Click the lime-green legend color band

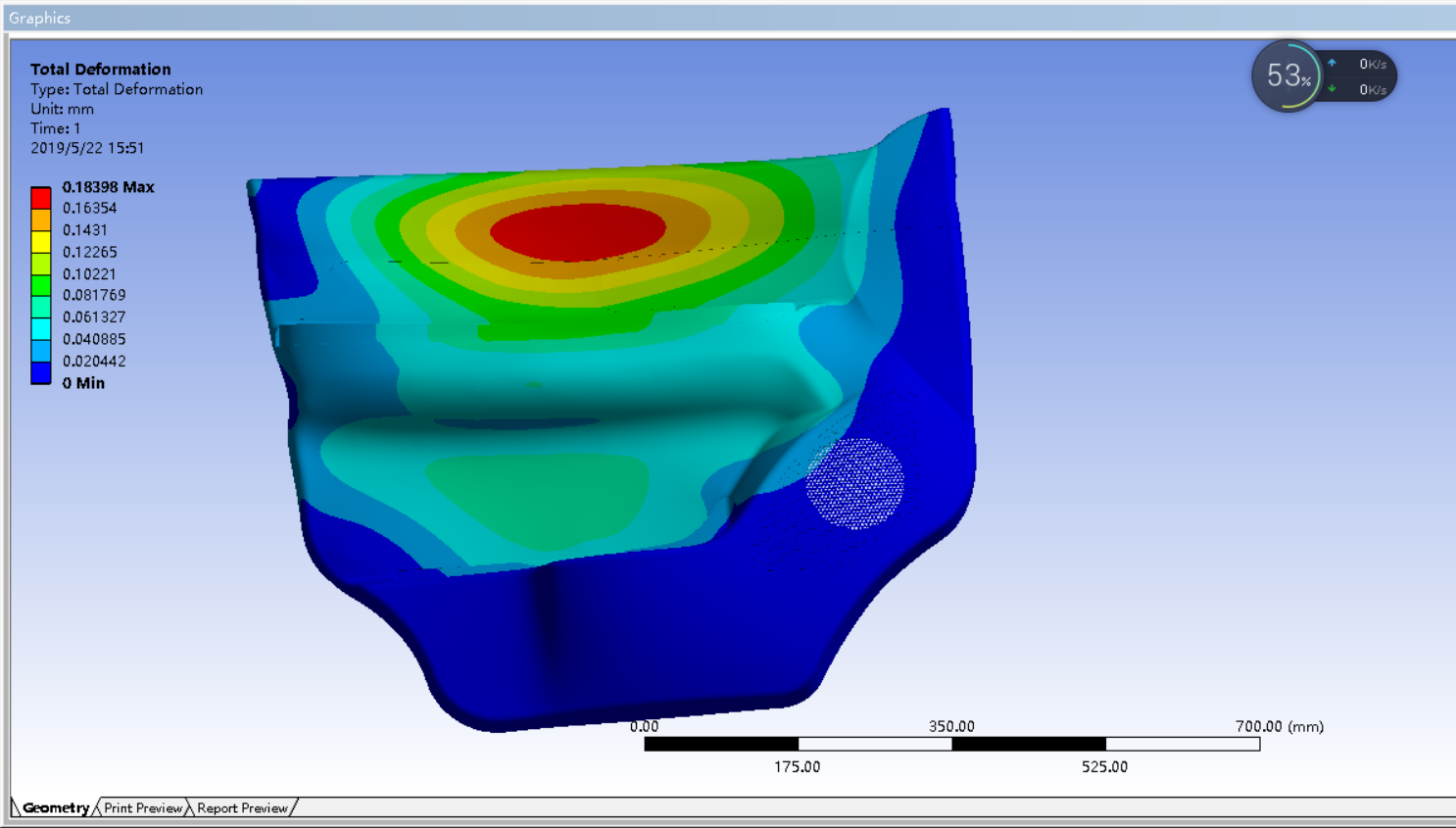click(40, 264)
